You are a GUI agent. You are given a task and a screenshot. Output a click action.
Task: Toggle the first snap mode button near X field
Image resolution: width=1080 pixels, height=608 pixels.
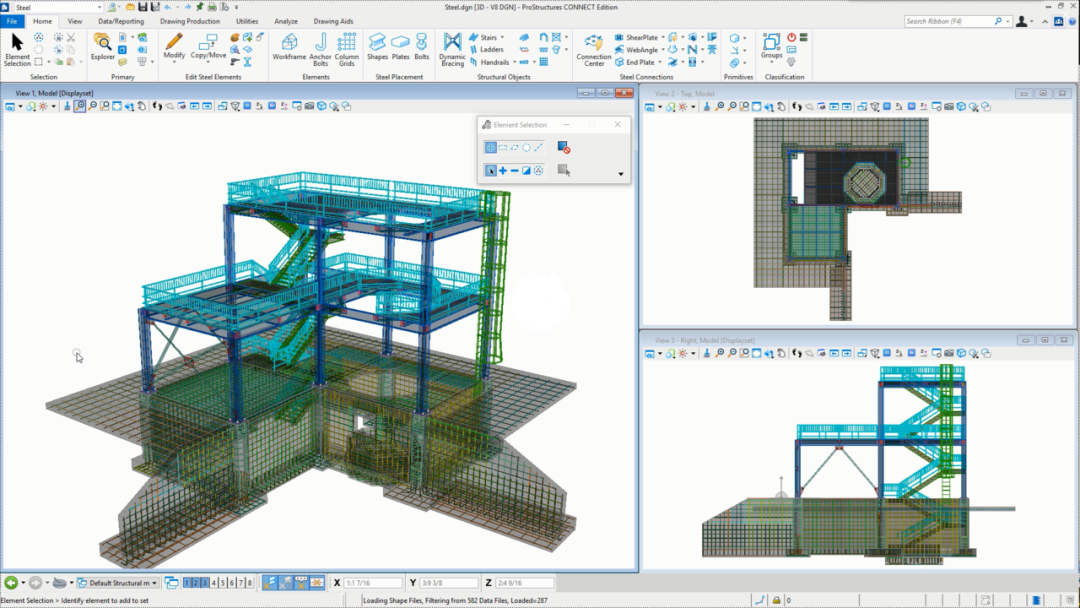pyautogui.click(x=269, y=583)
